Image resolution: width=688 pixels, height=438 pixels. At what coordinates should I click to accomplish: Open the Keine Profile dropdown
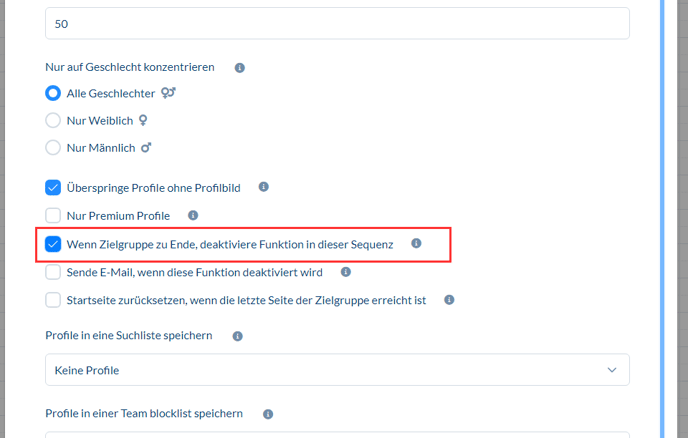click(337, 370)
